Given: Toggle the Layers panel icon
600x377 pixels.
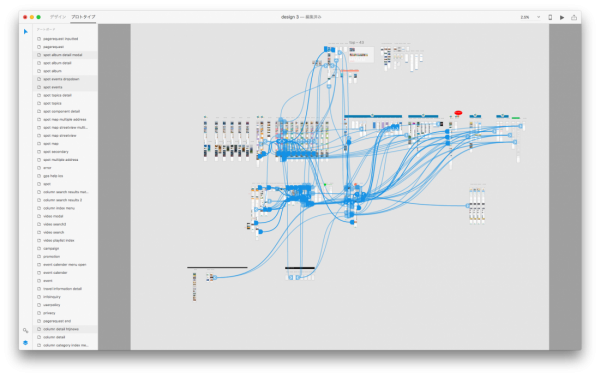Looking at the screenshot, I should [26, 343].
